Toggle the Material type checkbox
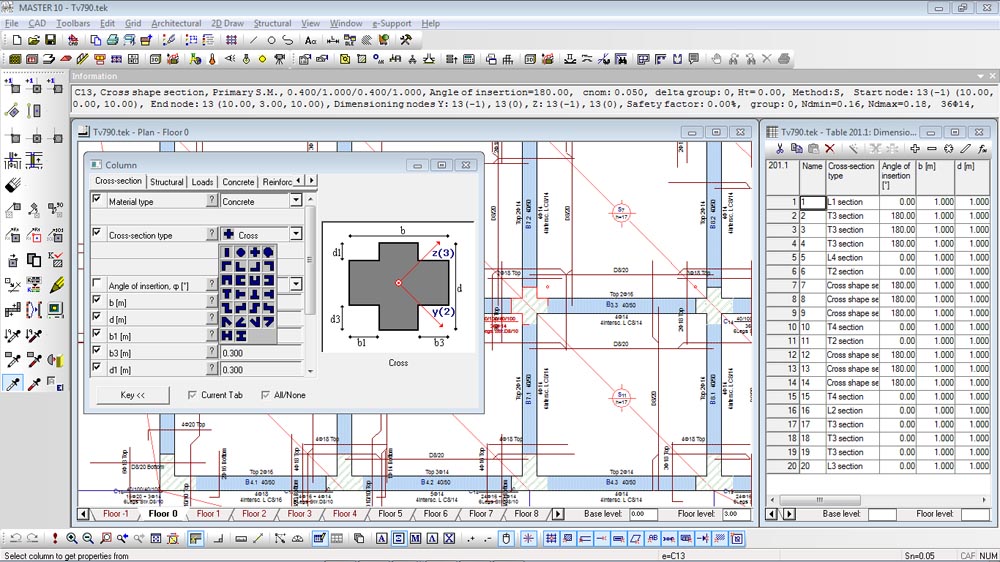The width and height of the screenshot is (1000, 562). click(97, 200)
